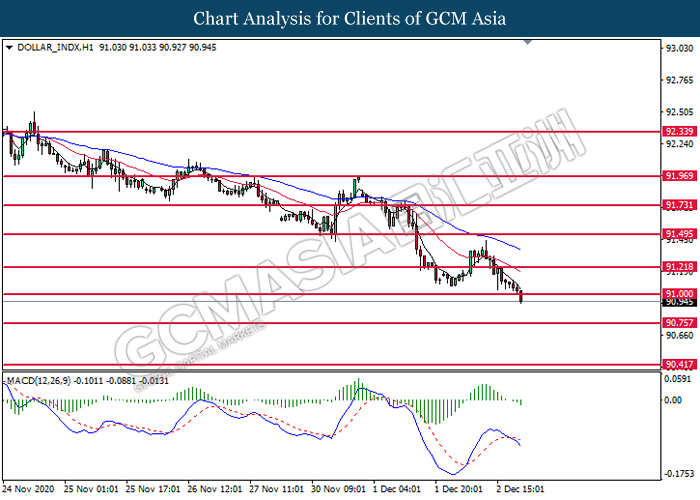The image size is (700, 500).
Task: Select the 92.339 resistance level label
Action: 679,131
